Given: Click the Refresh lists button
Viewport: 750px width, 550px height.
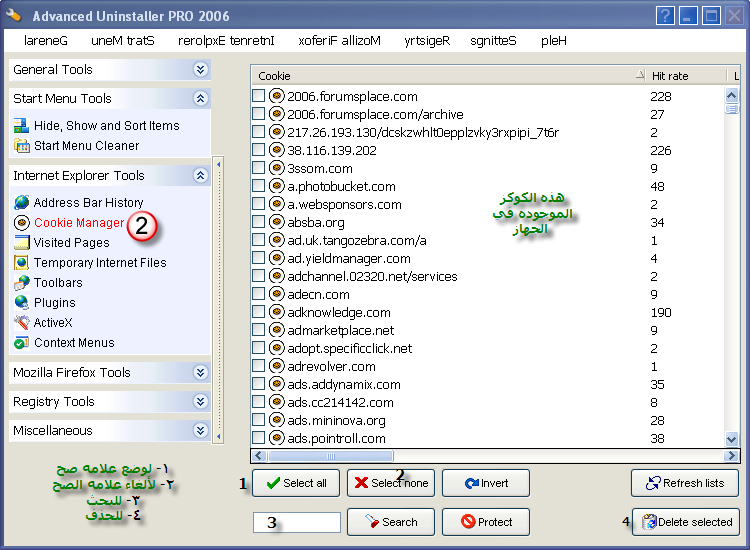Looking at the screenshot, I should click(x=685, y=483).
